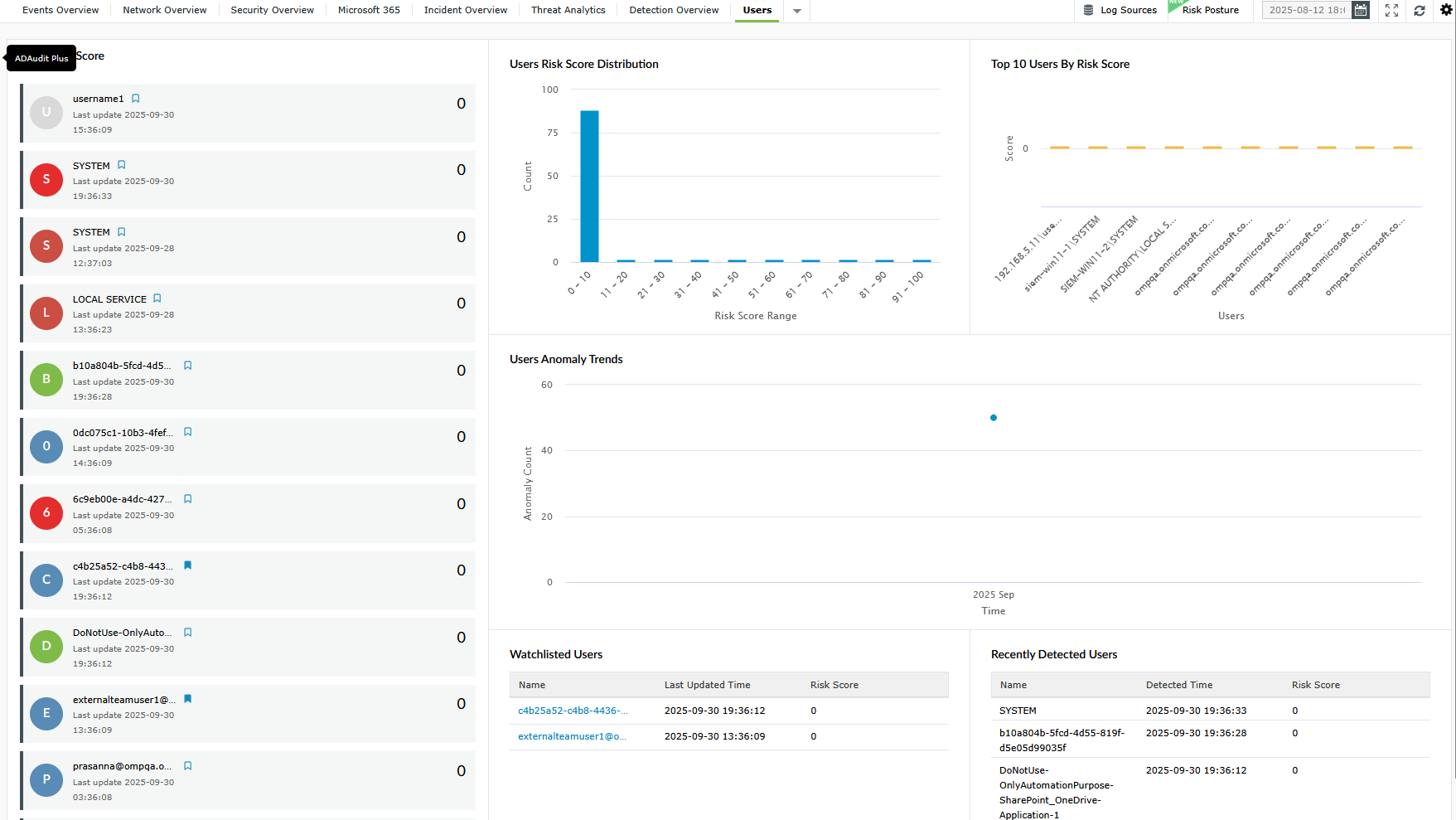
Task: Open the calendar date picker icon
Action: point(1361,10)
